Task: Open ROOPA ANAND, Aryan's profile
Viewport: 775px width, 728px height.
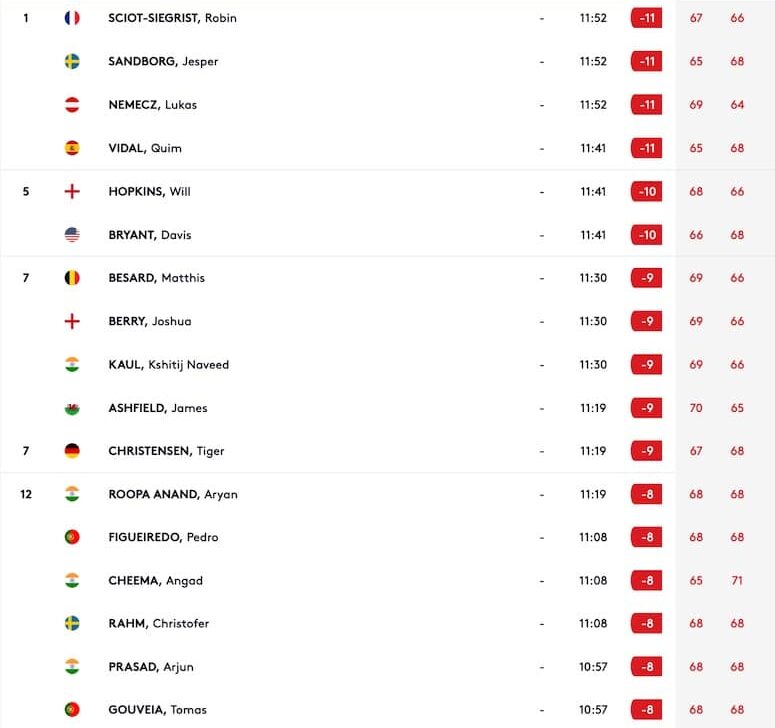Action: pyautogui.click(x=173, y=494)
